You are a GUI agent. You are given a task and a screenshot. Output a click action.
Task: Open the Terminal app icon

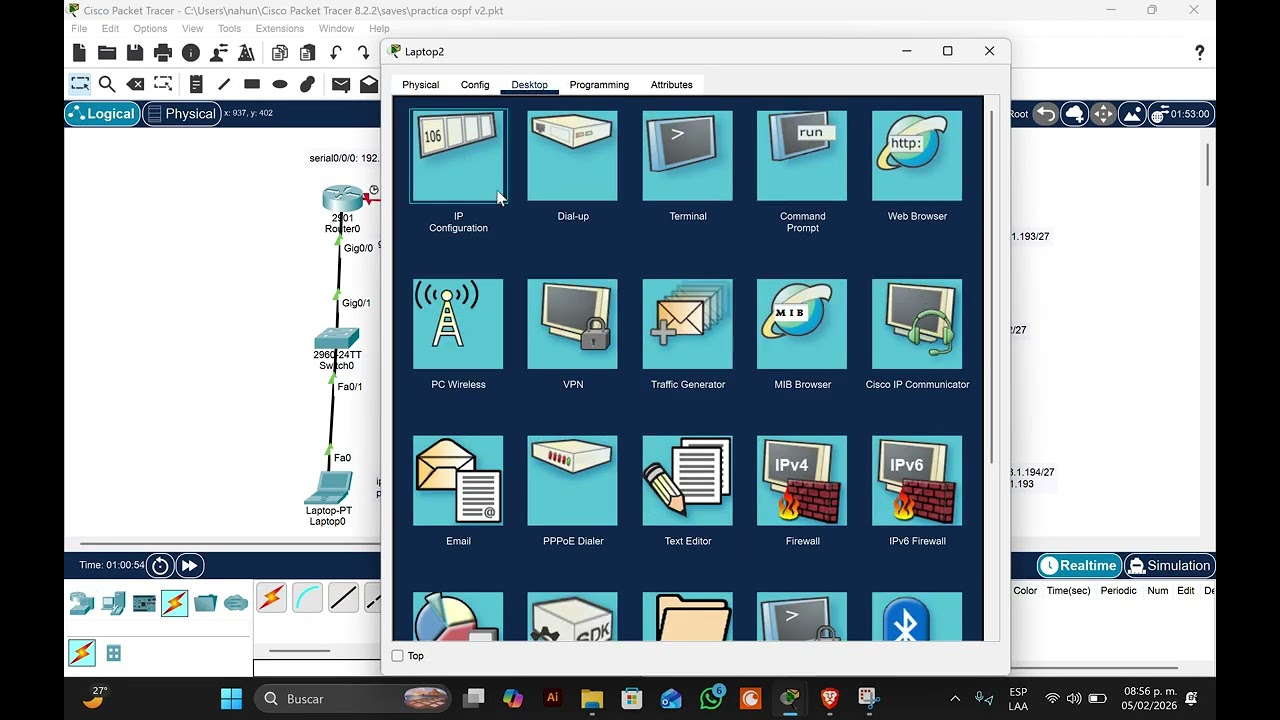[x=688, y=156]
